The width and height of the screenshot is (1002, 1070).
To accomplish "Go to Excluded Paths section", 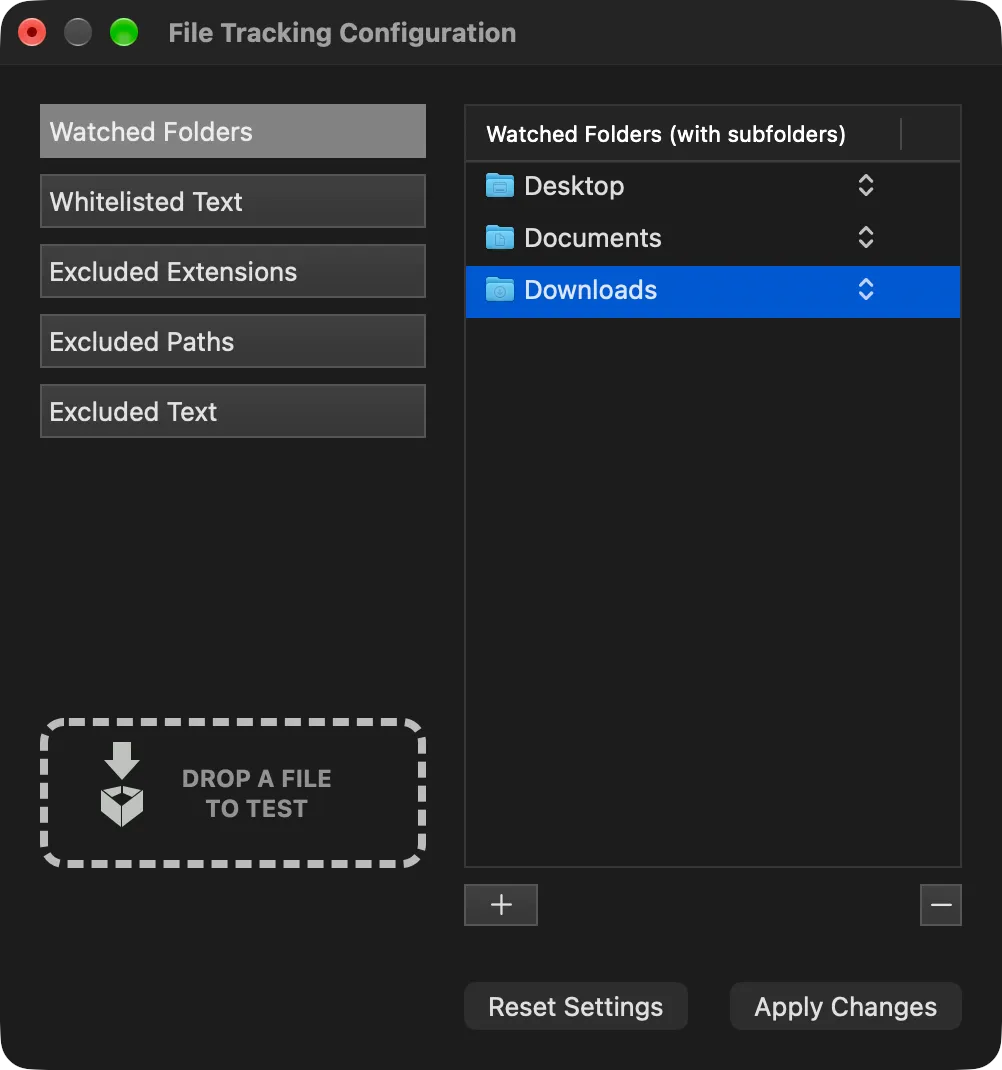I will 233,341.
